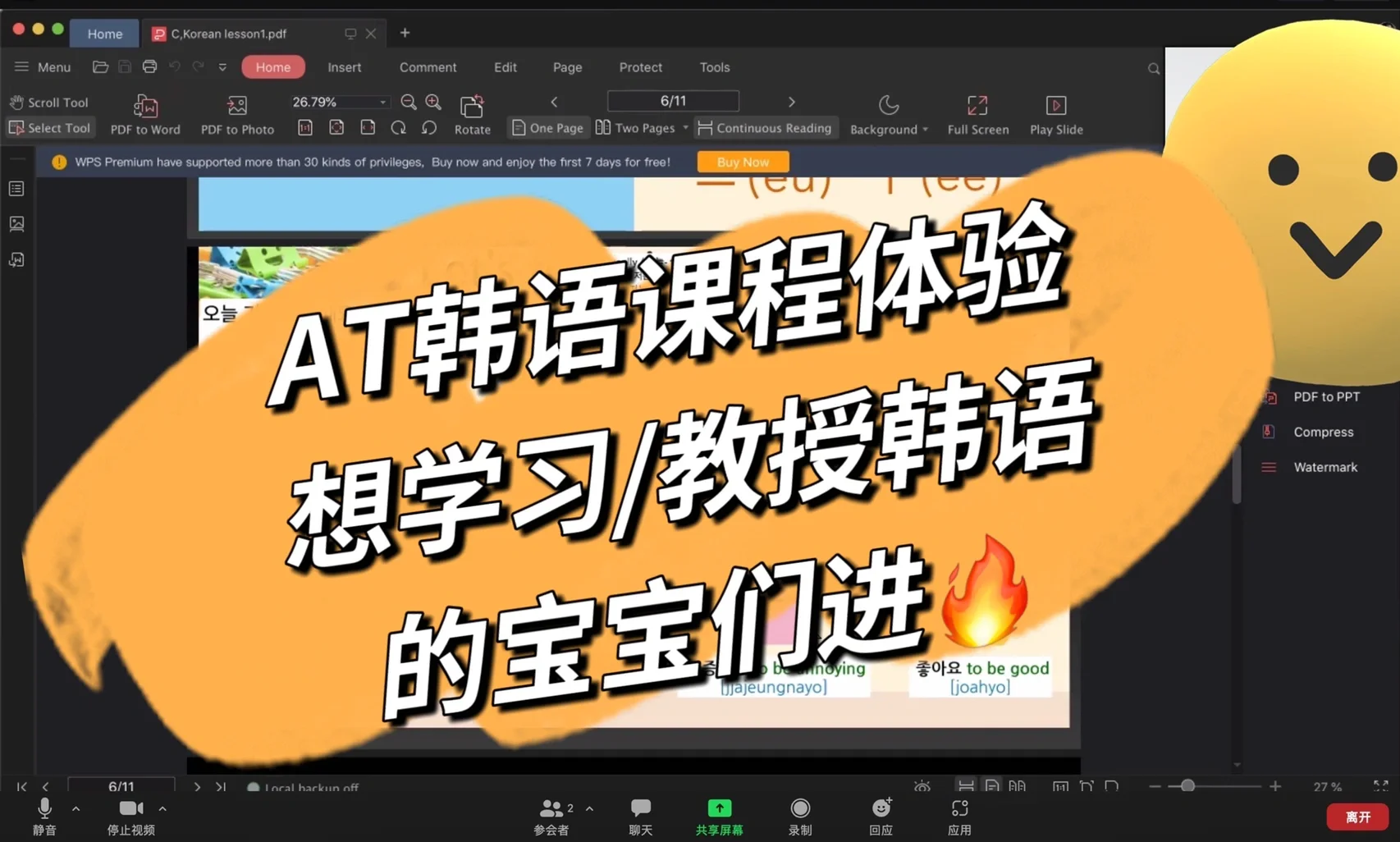
Task: Enter Full Screen mode
Action: tap(977, 114)
